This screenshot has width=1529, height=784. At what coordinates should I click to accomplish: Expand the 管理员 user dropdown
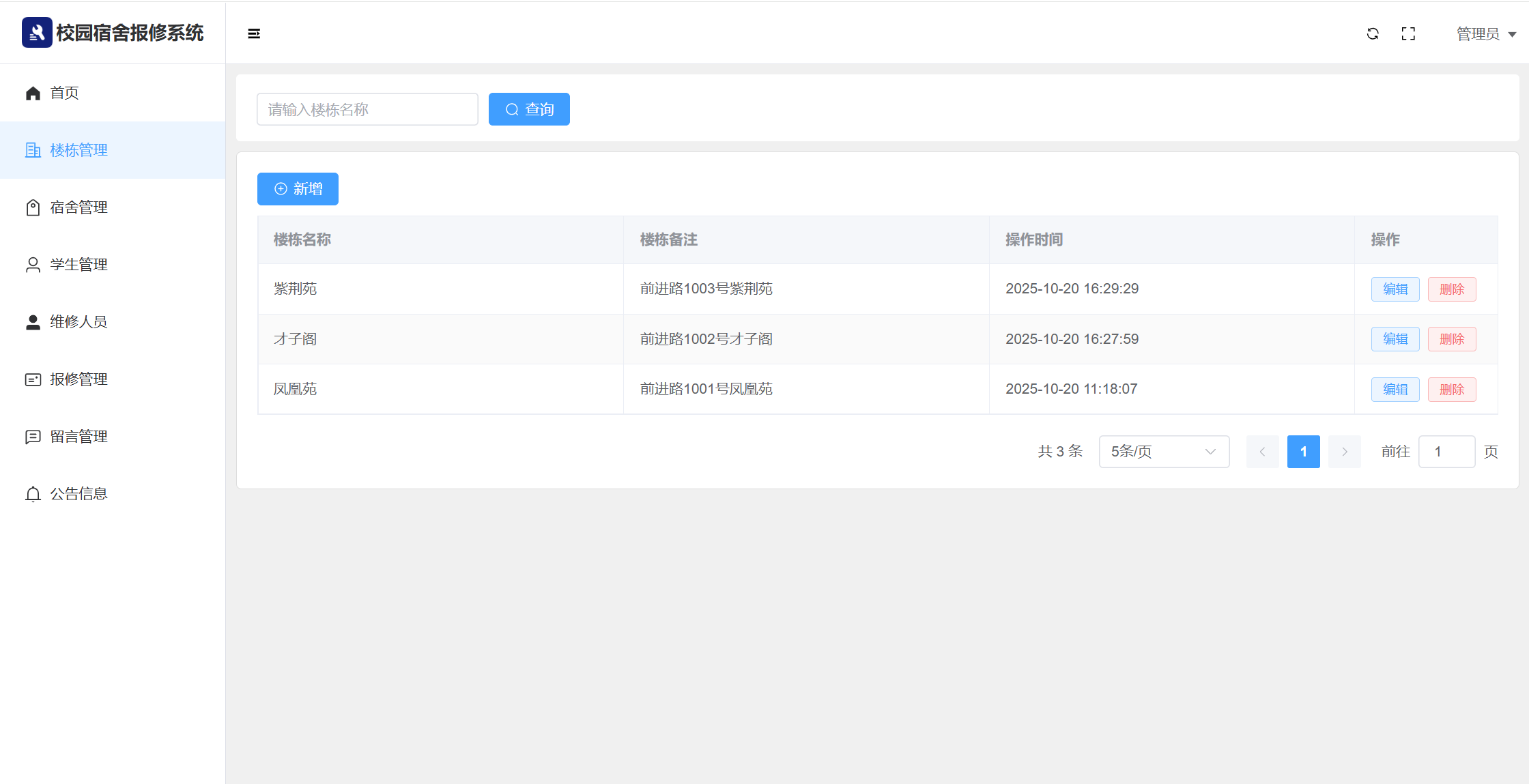[1485, 33]
